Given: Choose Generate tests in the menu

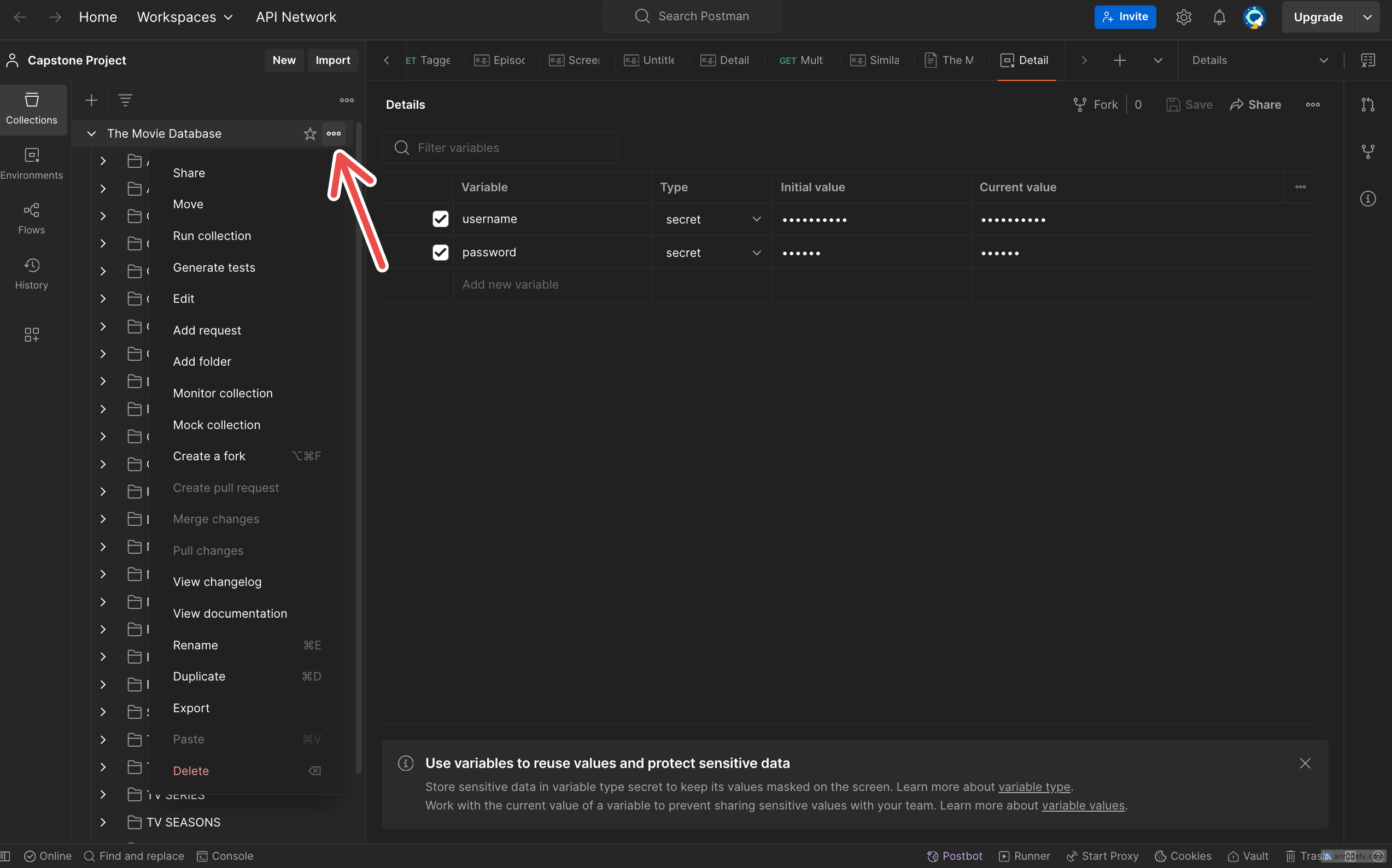Looking at the screenshot, I should tap(247, 267).
